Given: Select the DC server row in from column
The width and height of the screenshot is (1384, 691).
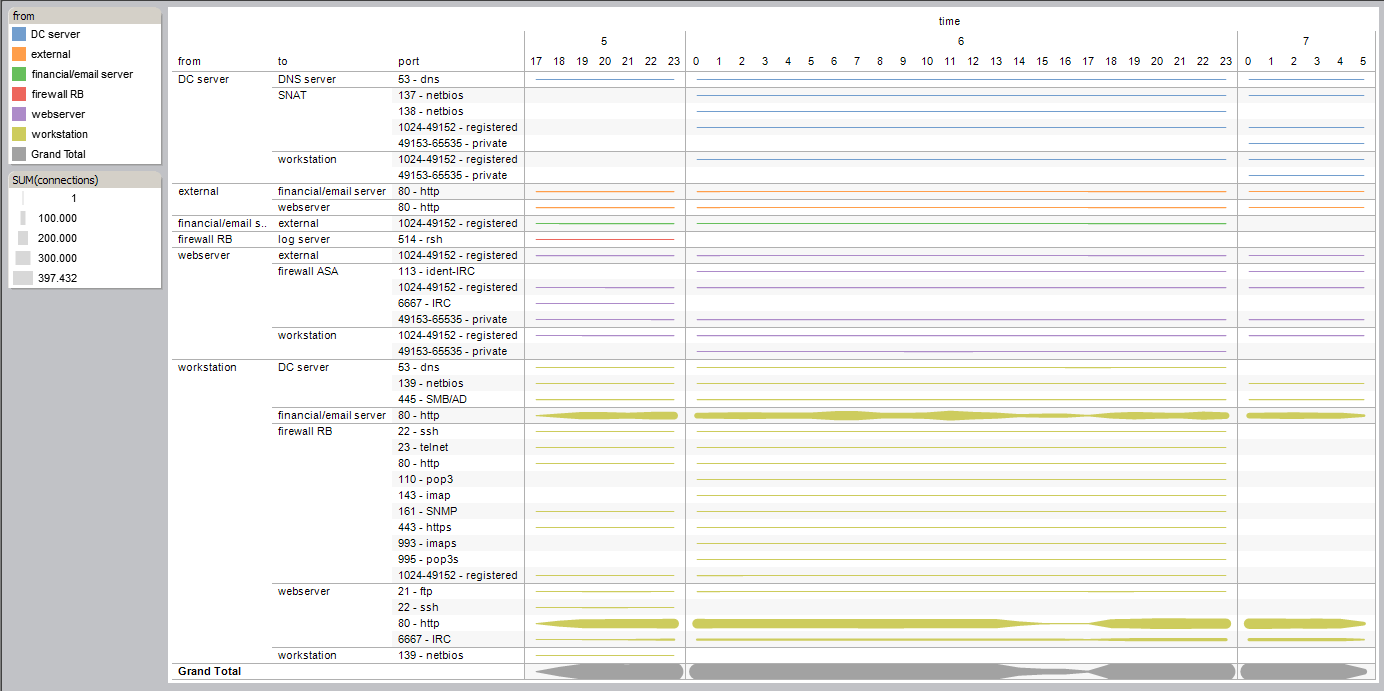Looking at the screenshot, I should (204, 79).
